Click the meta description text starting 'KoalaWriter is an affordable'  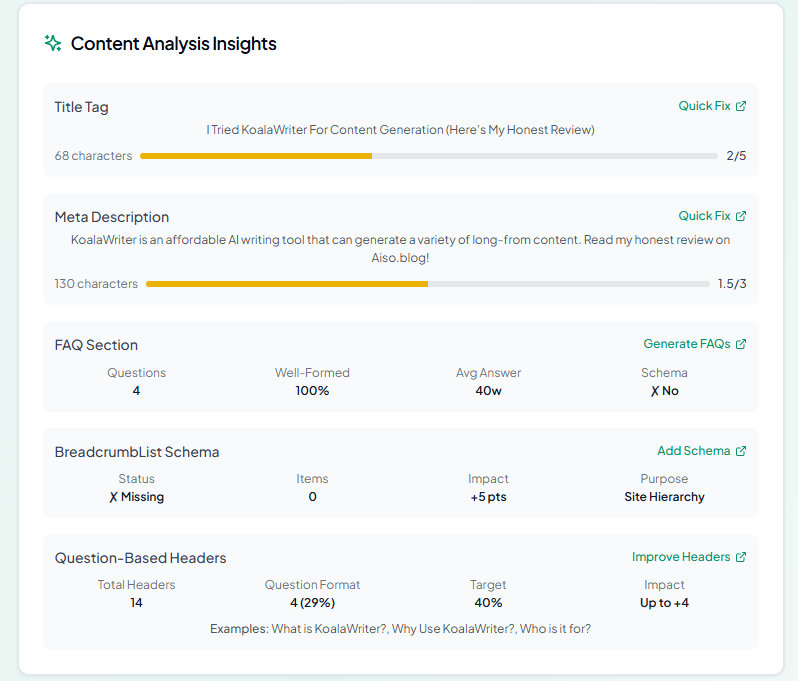400,248
